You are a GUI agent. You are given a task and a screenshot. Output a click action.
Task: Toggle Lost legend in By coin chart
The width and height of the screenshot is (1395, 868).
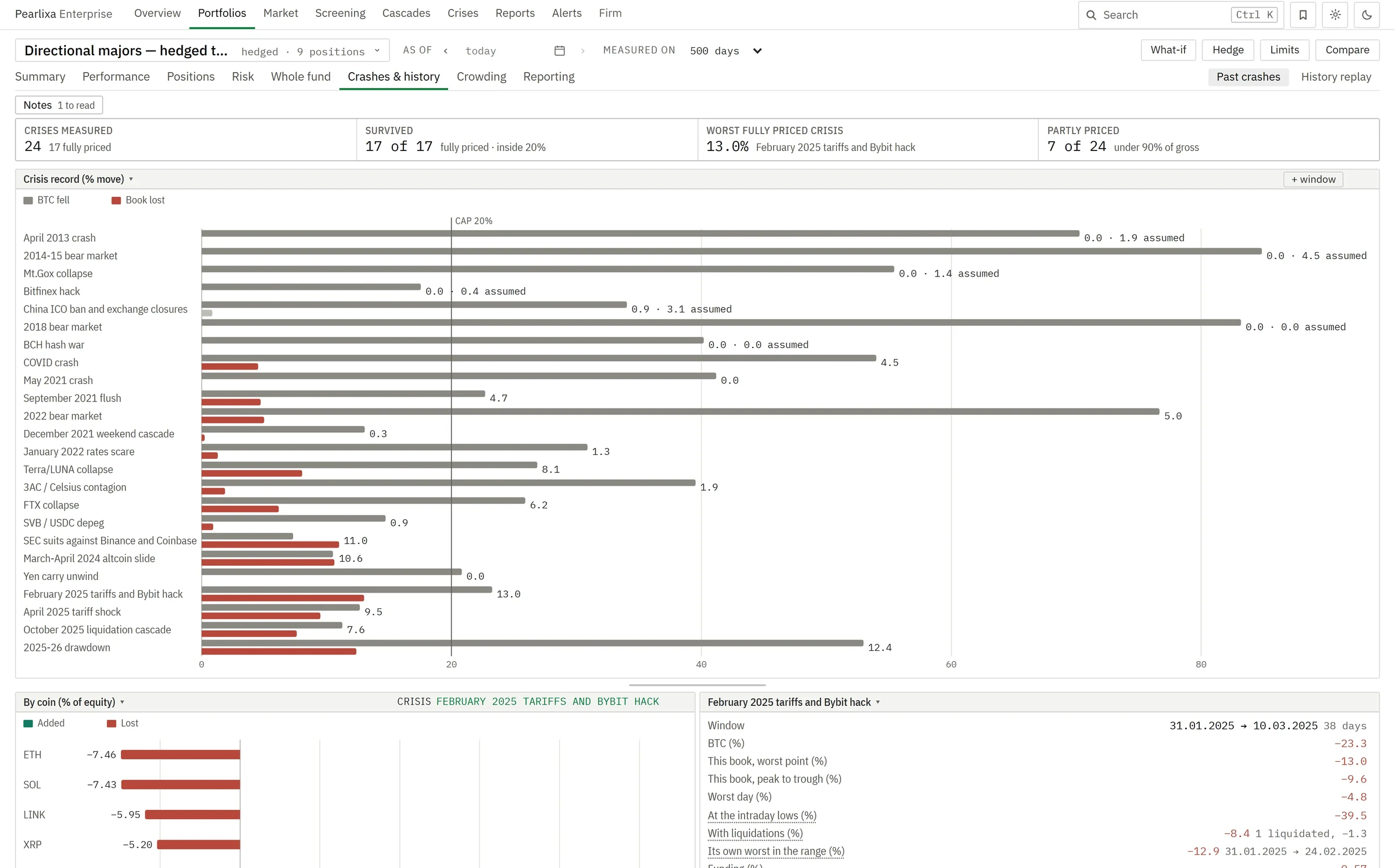click(x=123, y=723)
